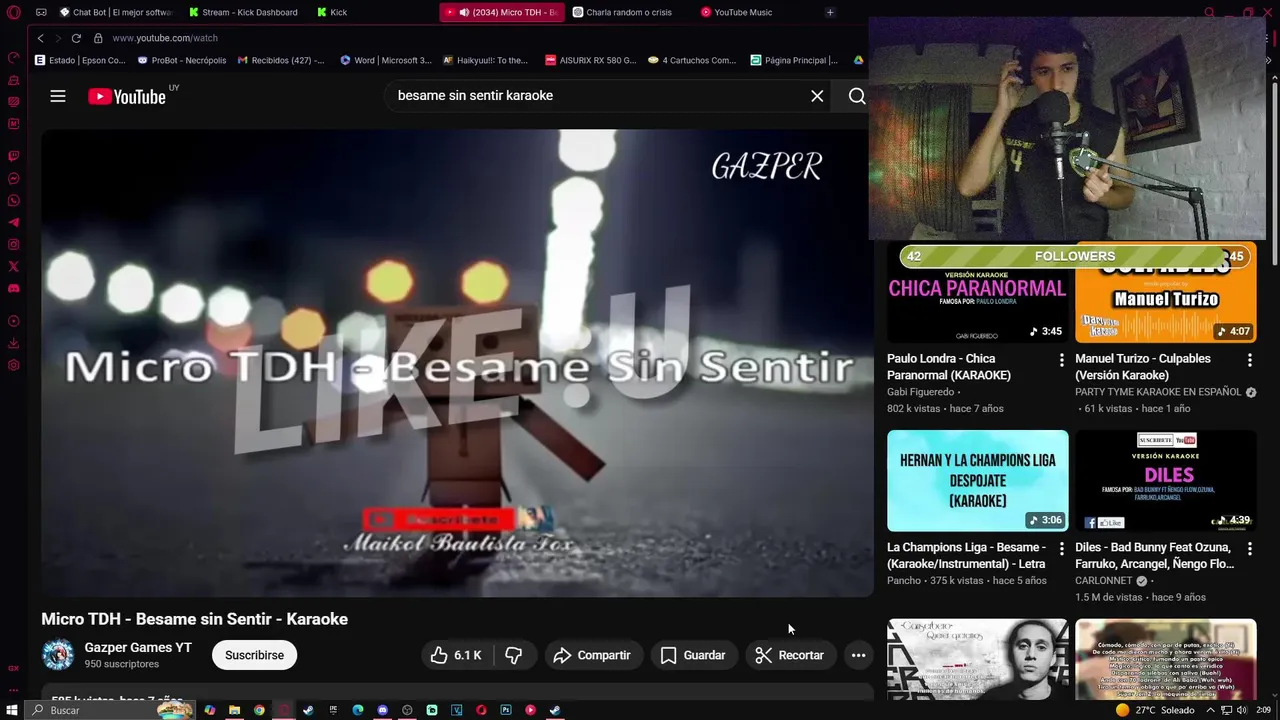Open Manuel Turizo - Culpables title

(1143, 367)
